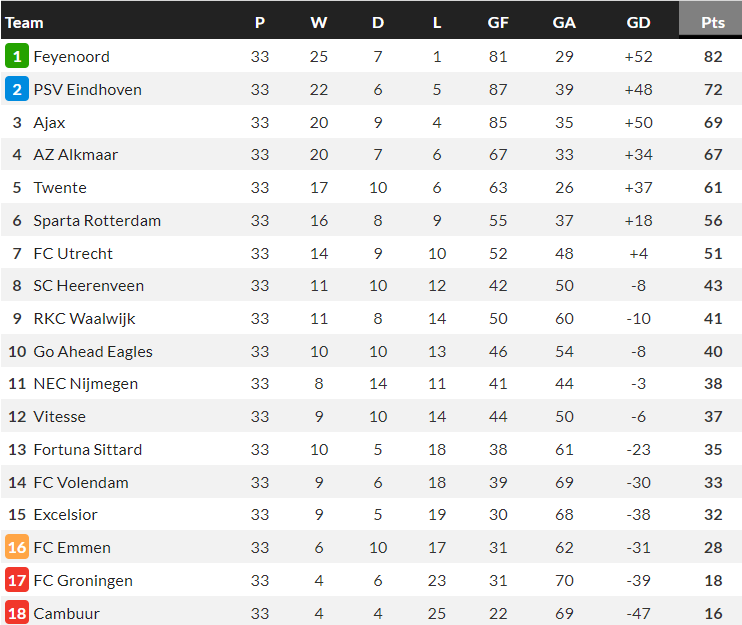Click the green position 1 badge
This screenshot has height=625, width=742.
point(17,57)
